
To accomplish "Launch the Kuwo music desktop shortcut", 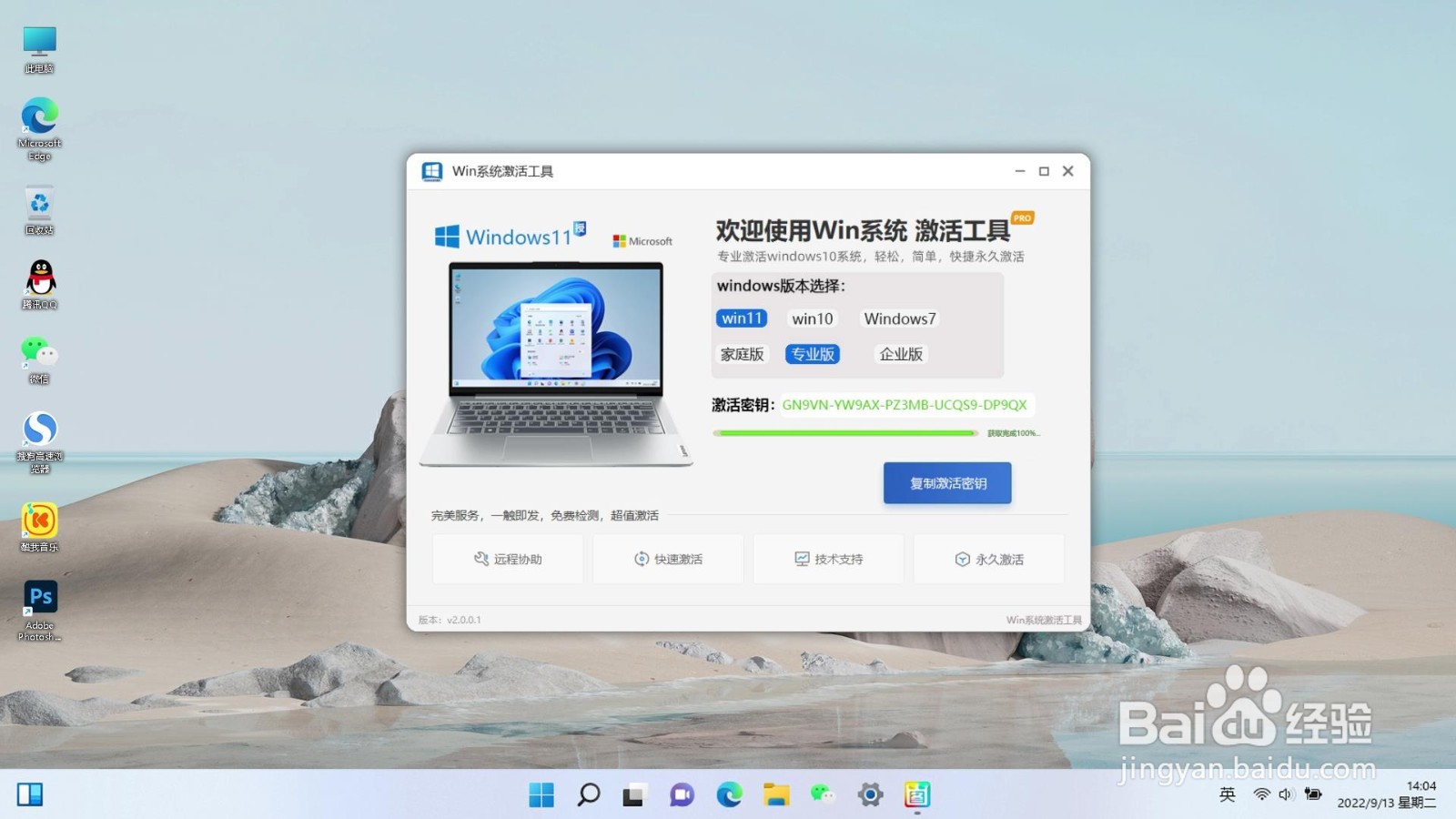I will 39,527.
